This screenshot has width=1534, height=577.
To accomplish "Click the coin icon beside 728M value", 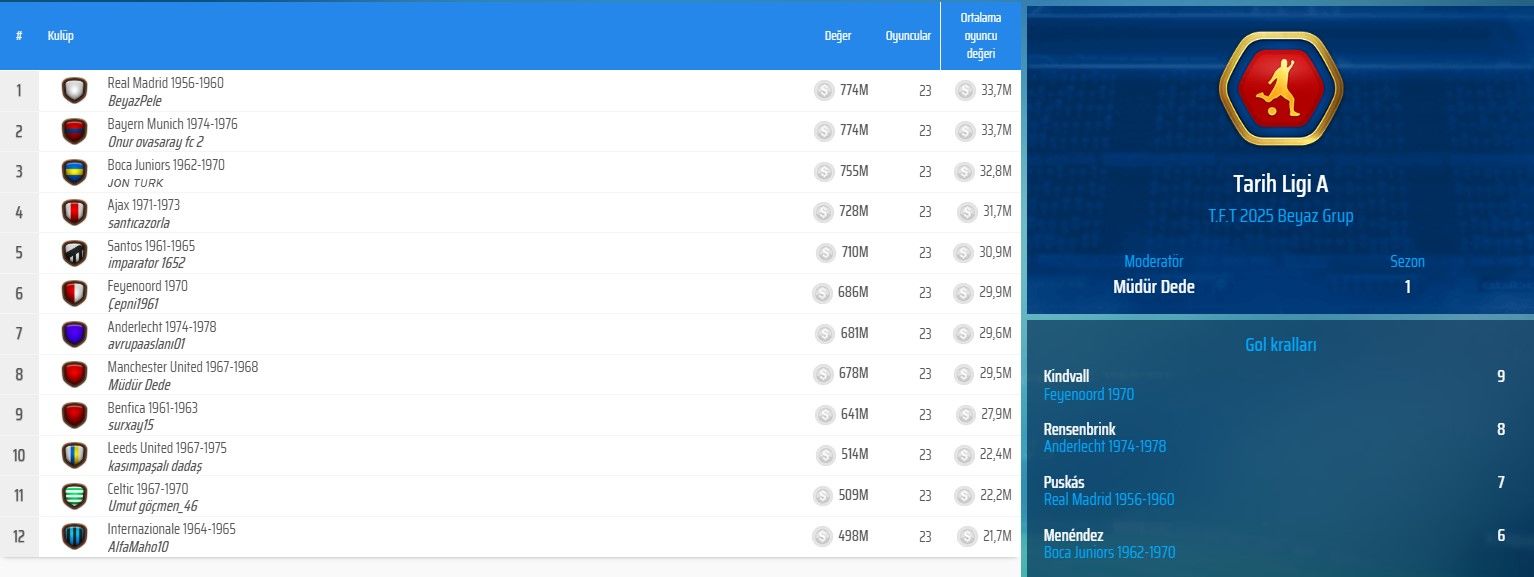I will pyautogui.click(x=823, y=212).
